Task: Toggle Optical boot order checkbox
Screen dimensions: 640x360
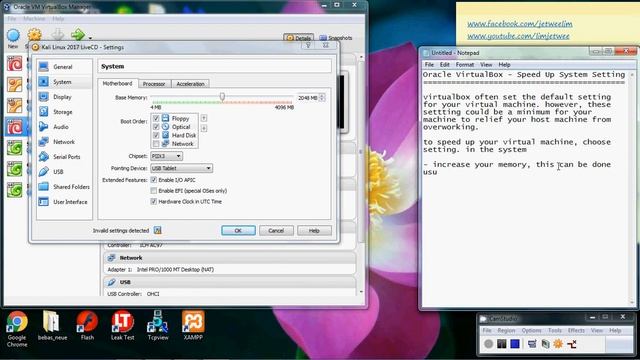Action: pos(156,127)
